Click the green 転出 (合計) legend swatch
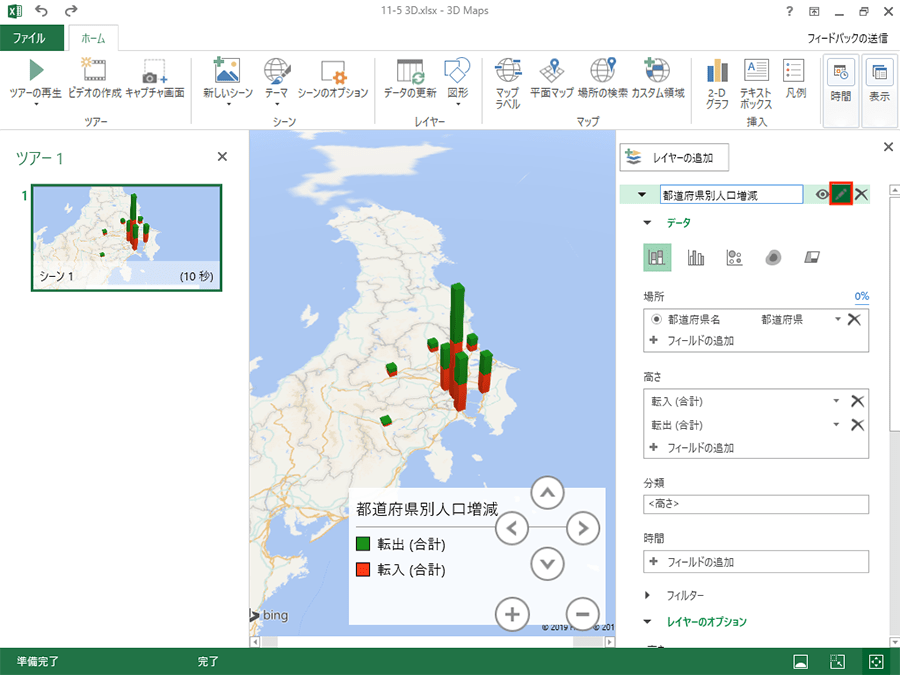 click(x=364, y=545)
